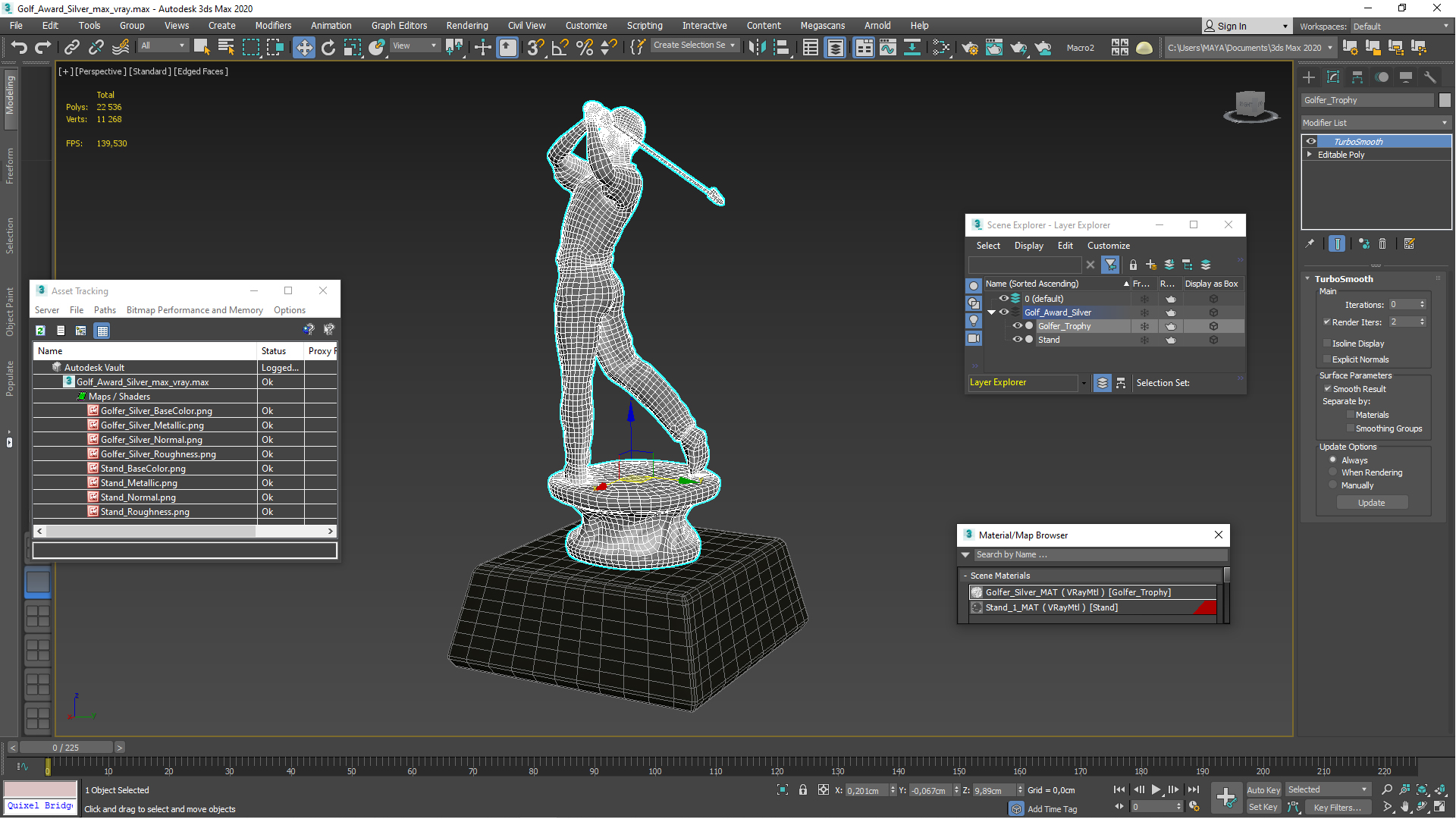Click the Layer Explorer filter icon
This screenshot has width=1456, height=819.
click(1110, 264)
